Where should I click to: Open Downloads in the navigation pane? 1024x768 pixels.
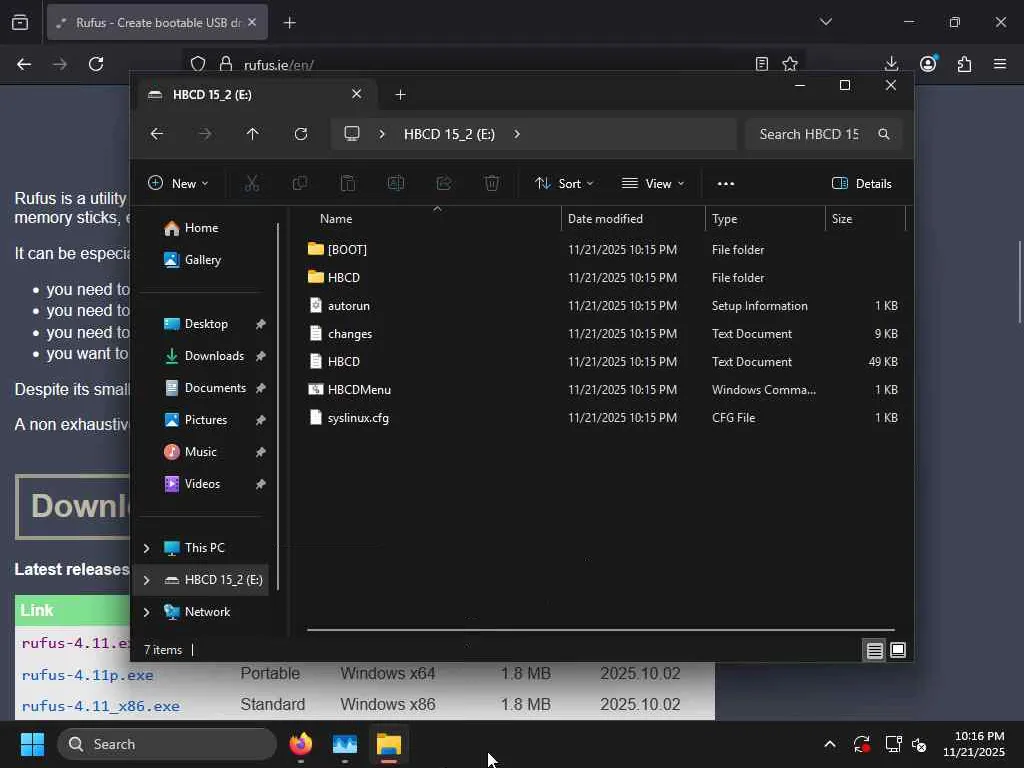(x=214, y=356)
